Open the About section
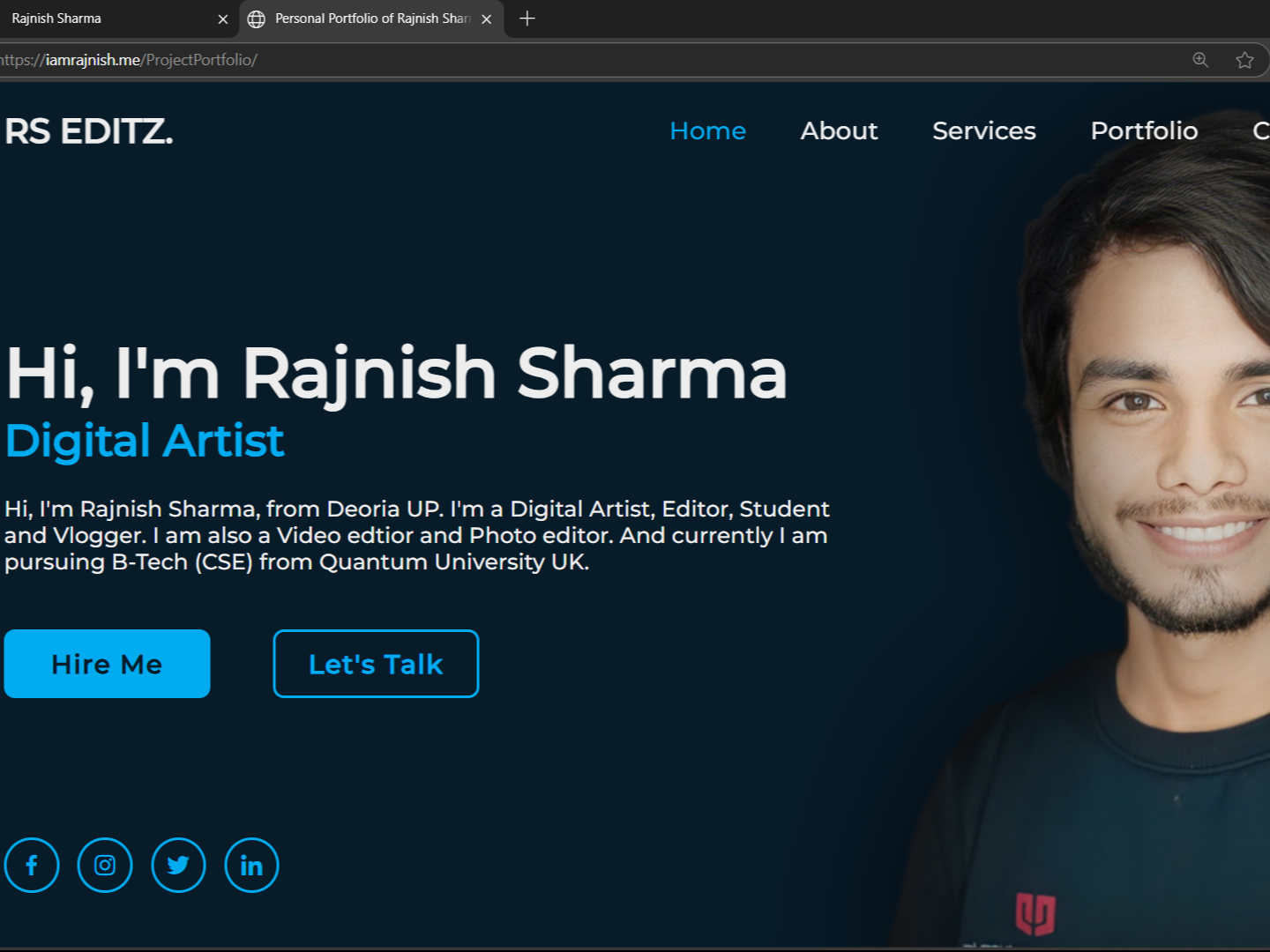This screenshot has width=1270, height=952. tap(839, 130)
